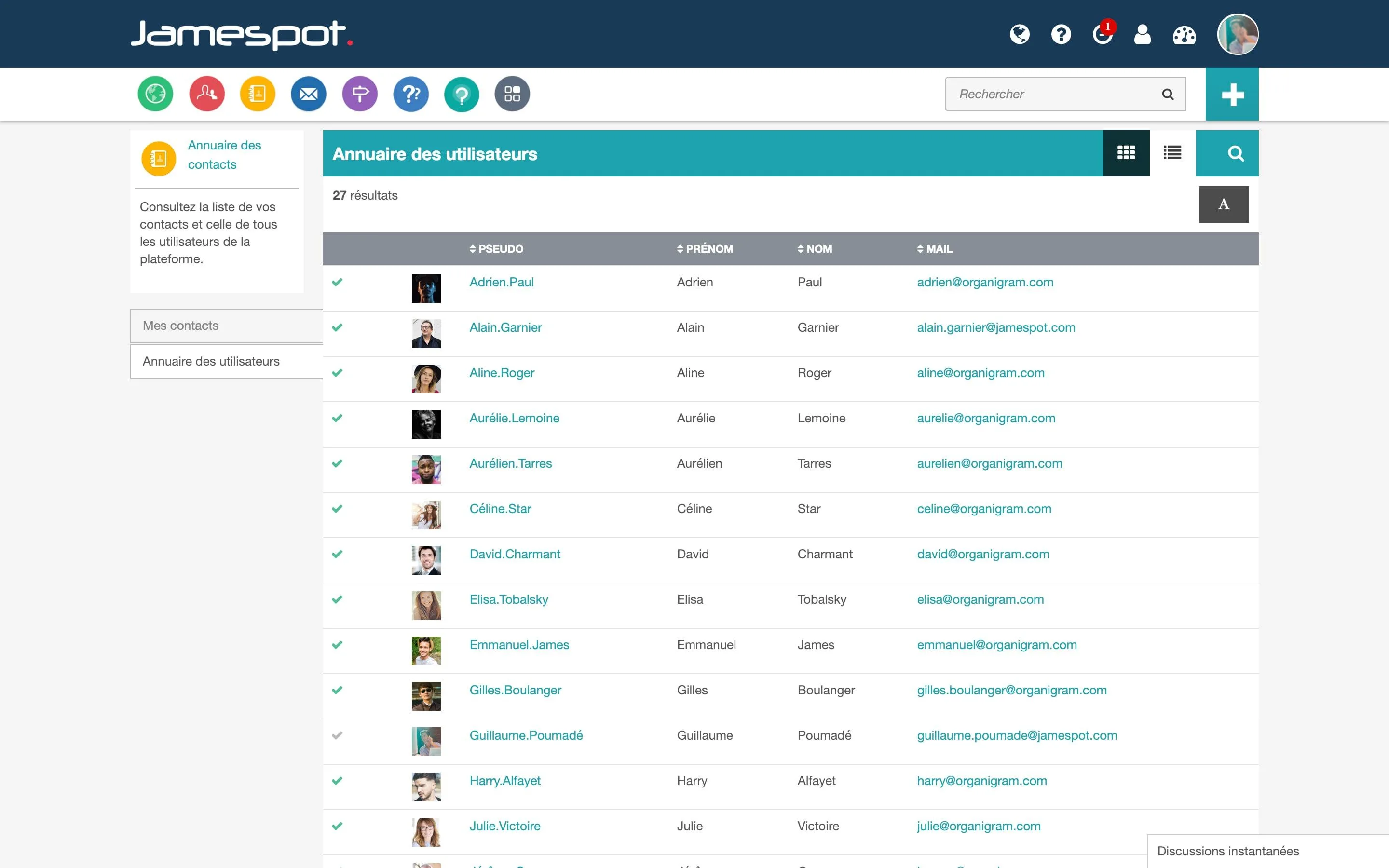1389x868 pixels.
Task: Open the profile avatar in header
Action: 1238,34
